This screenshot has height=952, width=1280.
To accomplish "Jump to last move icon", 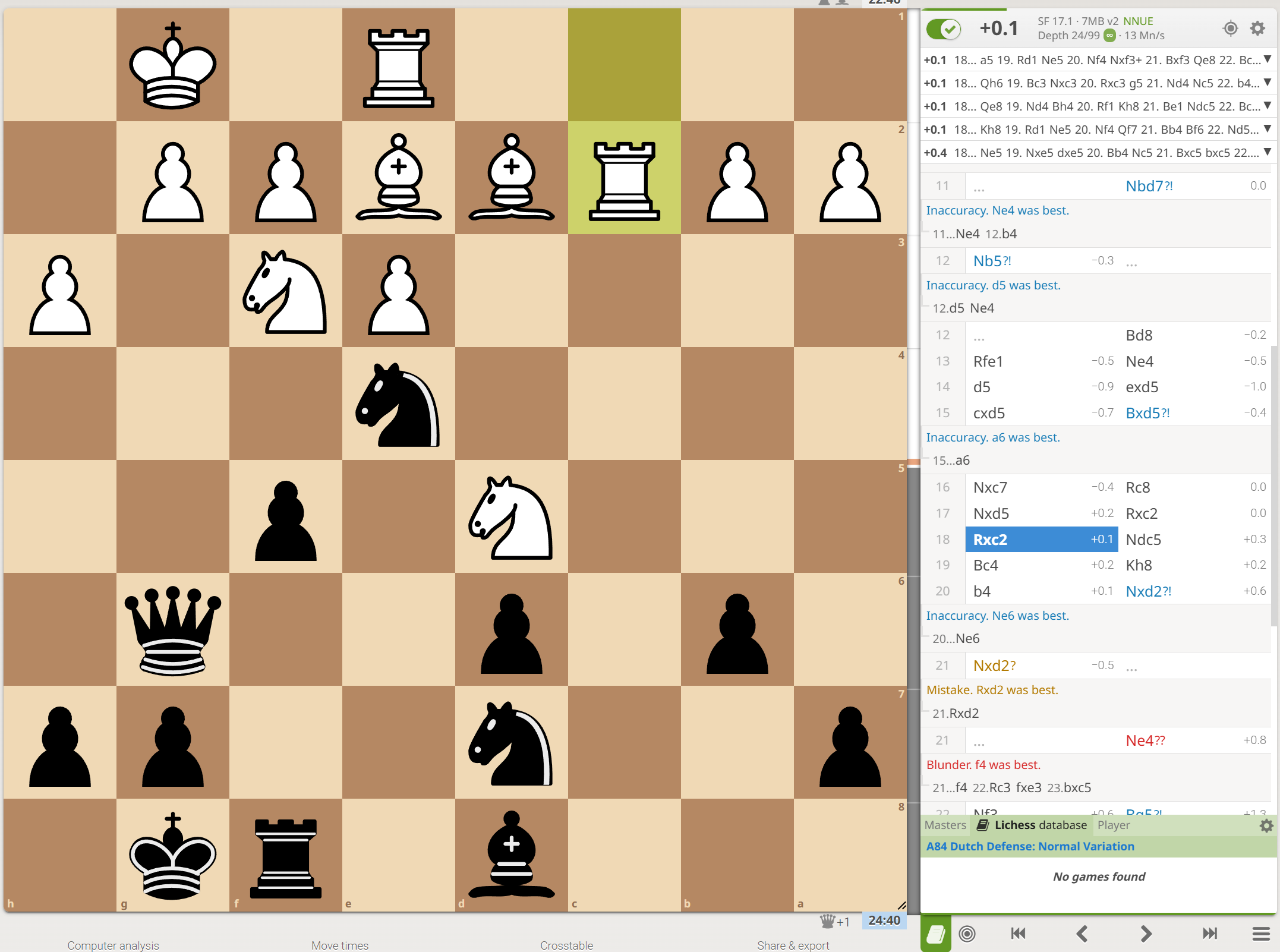I will pos(1209,934).
